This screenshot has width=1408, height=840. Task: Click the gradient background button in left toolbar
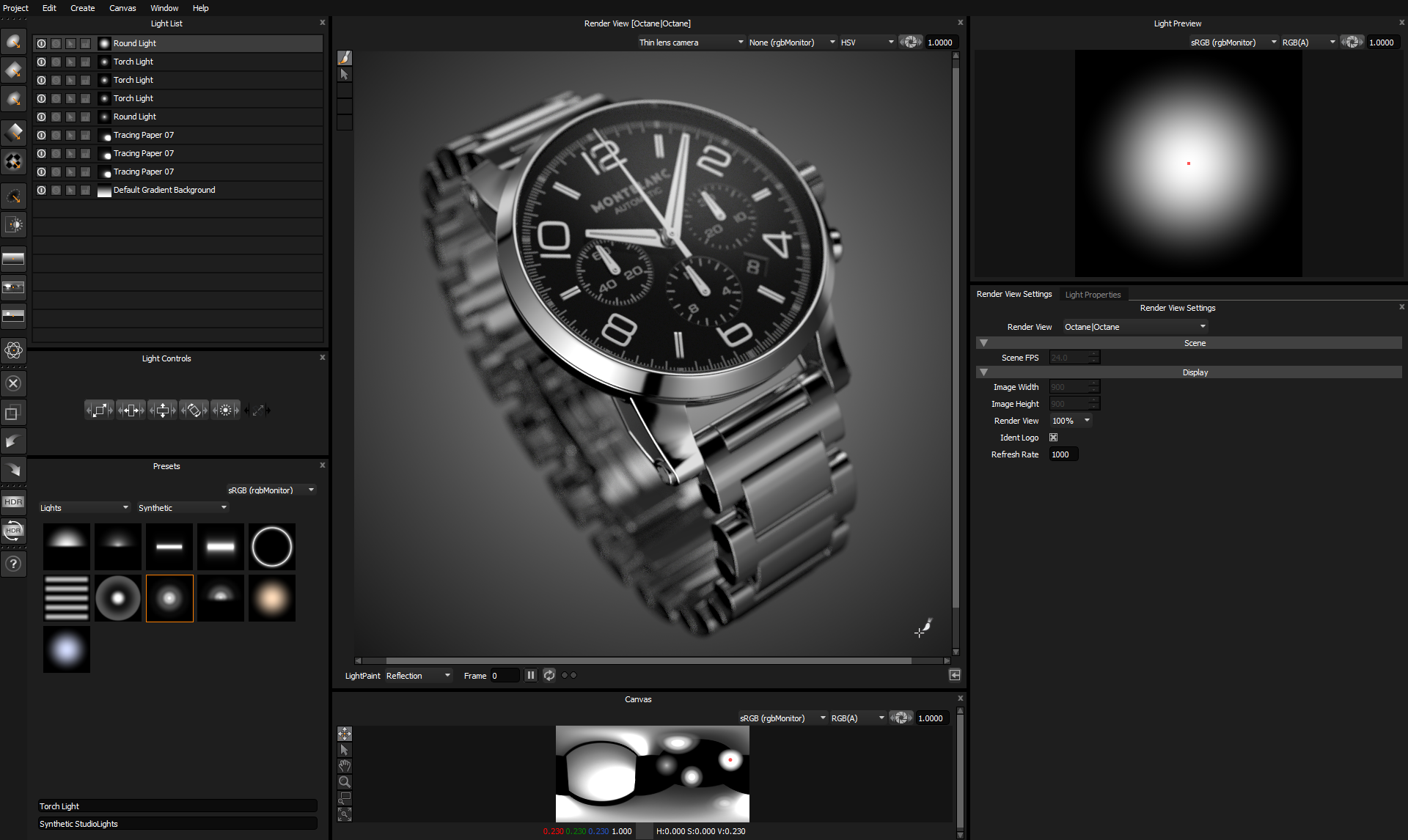pos(13,259)
